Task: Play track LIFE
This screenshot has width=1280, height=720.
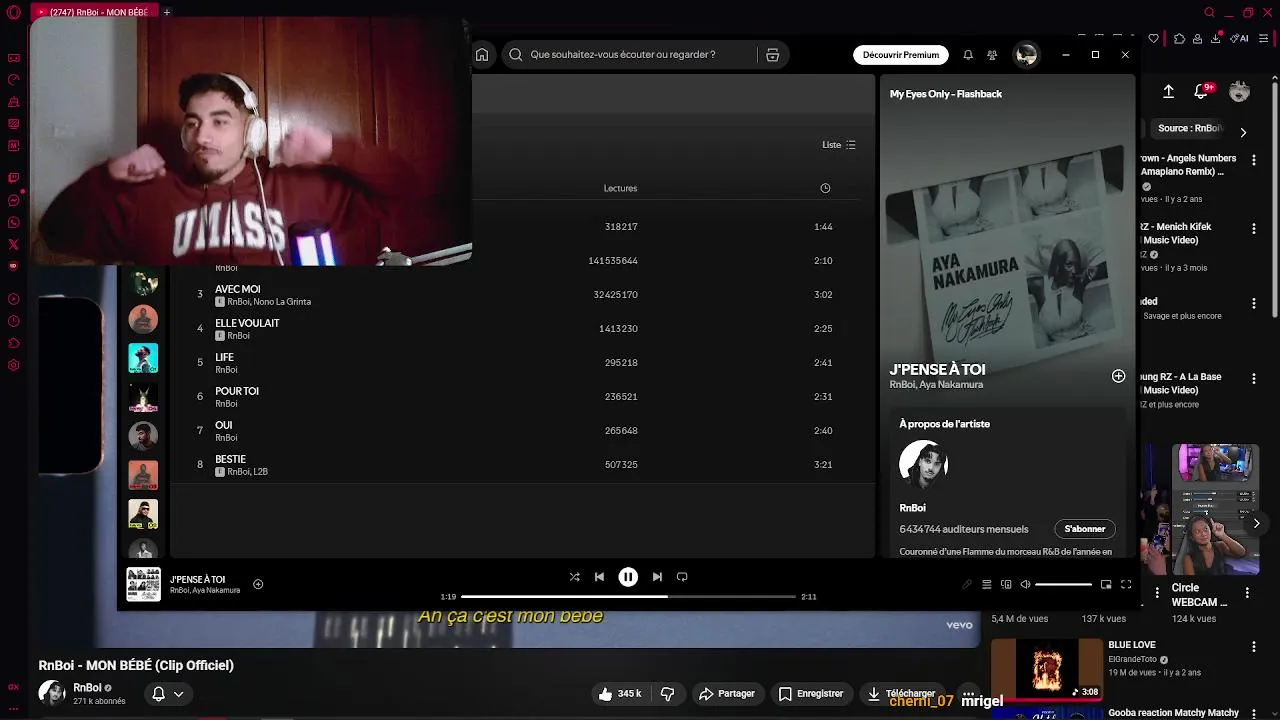Action: (224, 357)
